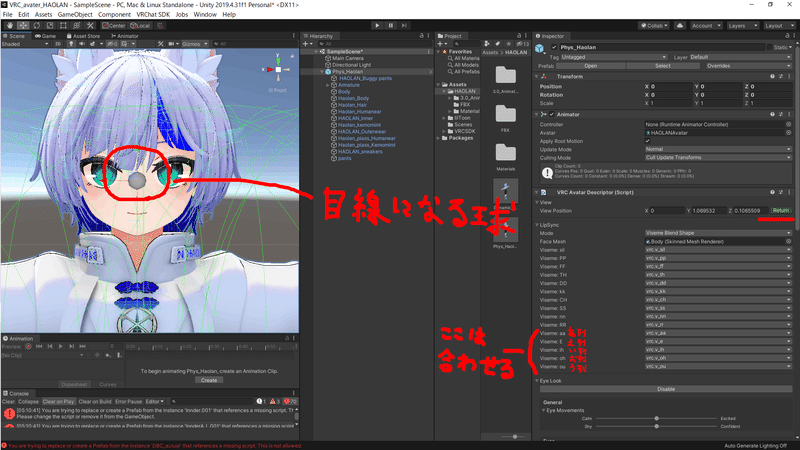Image resolution: width=800 pixels, height=450 pixels.
Task: Collapse the SampleScene in the Hierarchy
Action: pos(316,52)
